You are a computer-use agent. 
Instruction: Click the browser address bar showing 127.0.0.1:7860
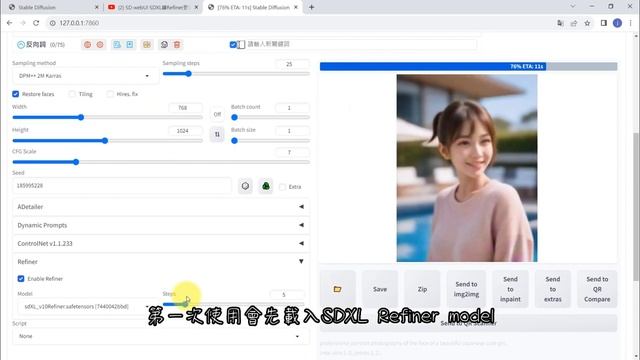pos(302,23)
